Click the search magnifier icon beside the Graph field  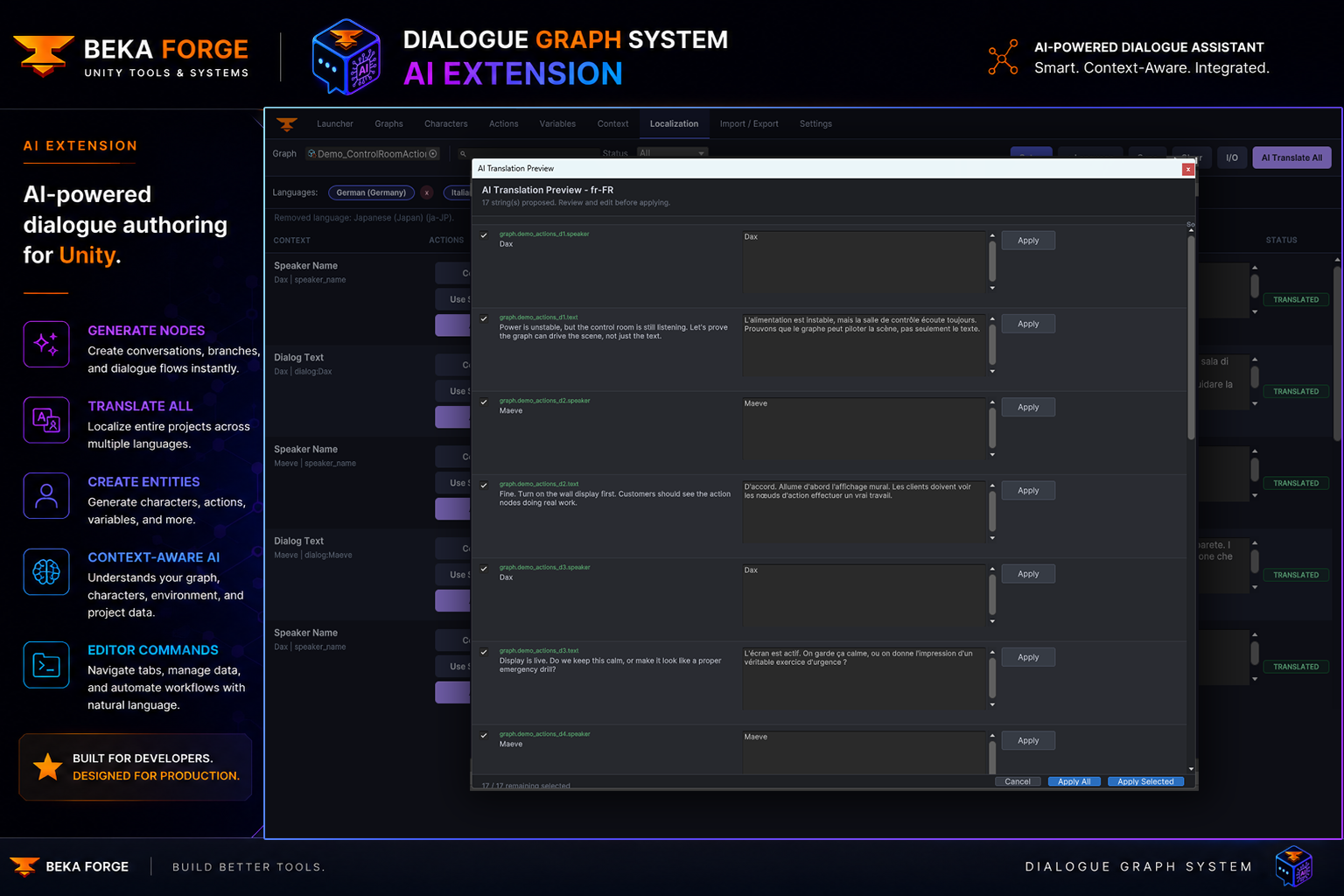pos(463,154)
